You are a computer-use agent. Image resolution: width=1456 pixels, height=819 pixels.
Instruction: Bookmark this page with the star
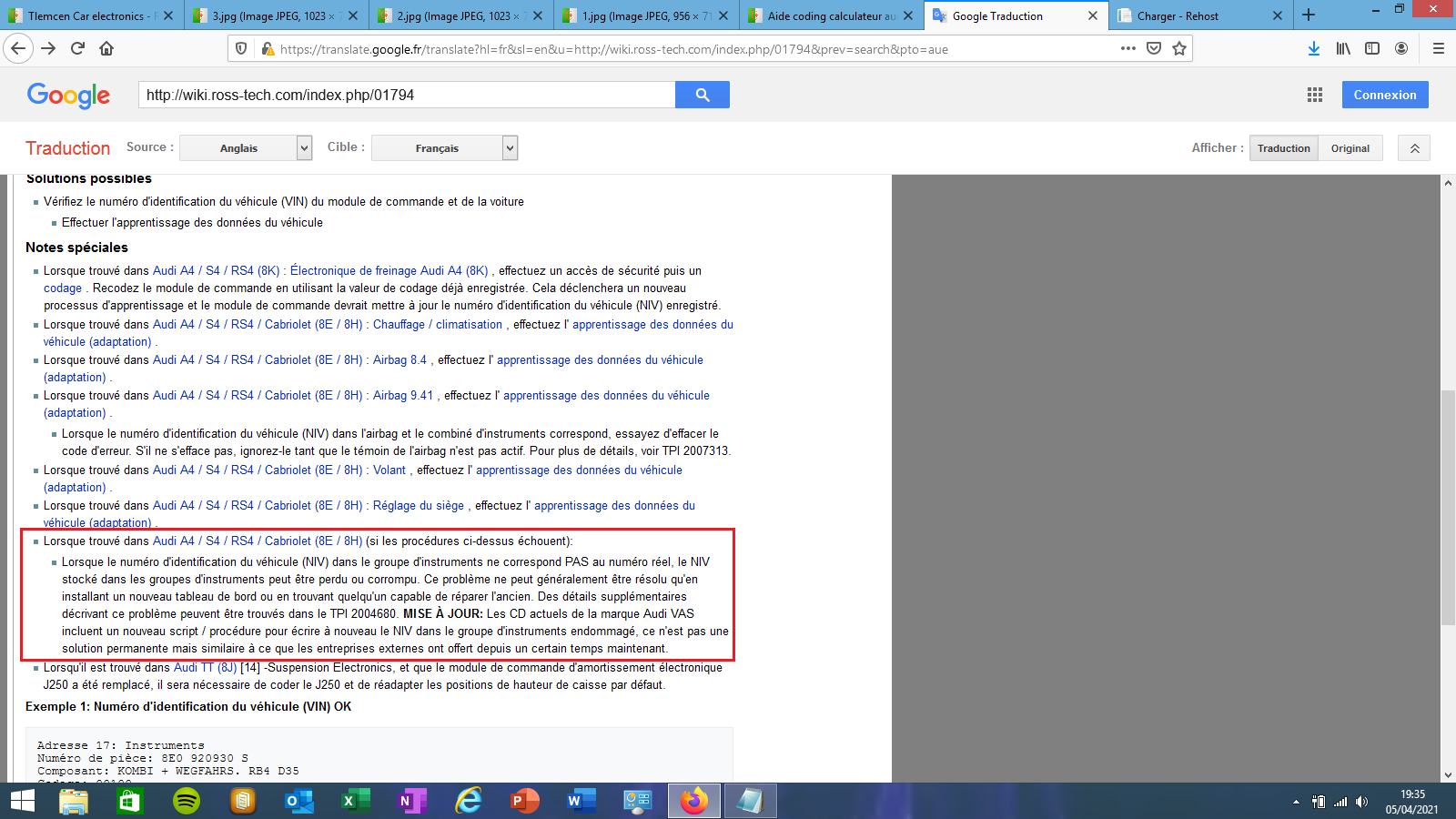point(1179,48)
